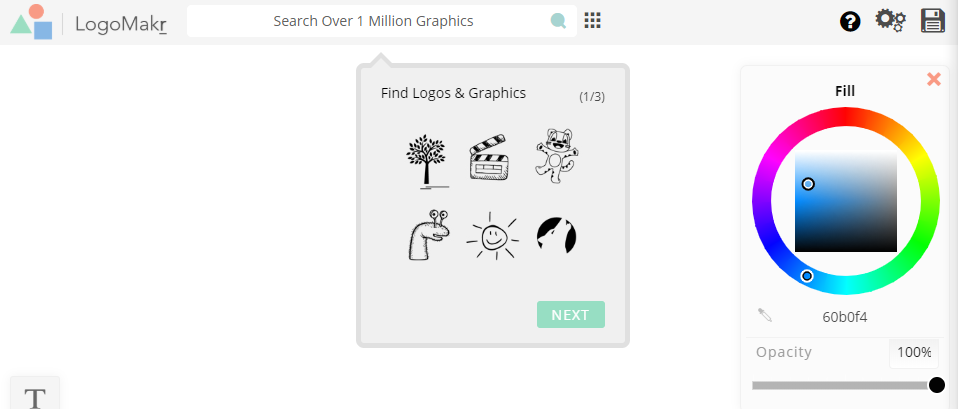Click the NEXT button
958x409 pixels.
(x=571, y=314)
